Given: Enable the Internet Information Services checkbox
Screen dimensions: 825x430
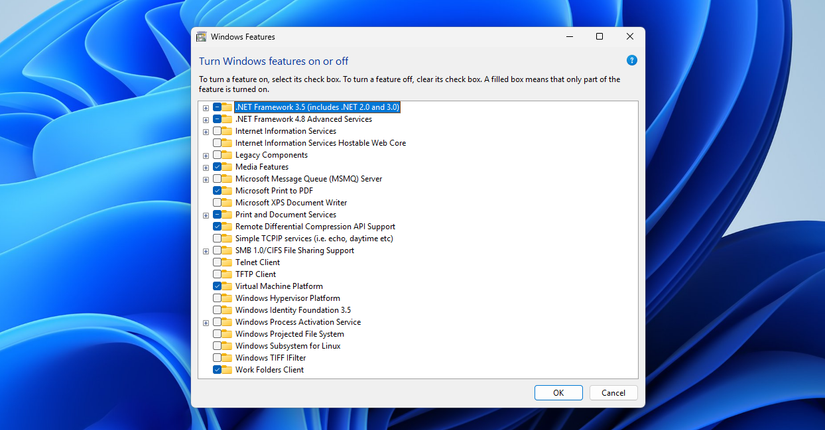Looking at the screenshot, I should tap(217, 131).
